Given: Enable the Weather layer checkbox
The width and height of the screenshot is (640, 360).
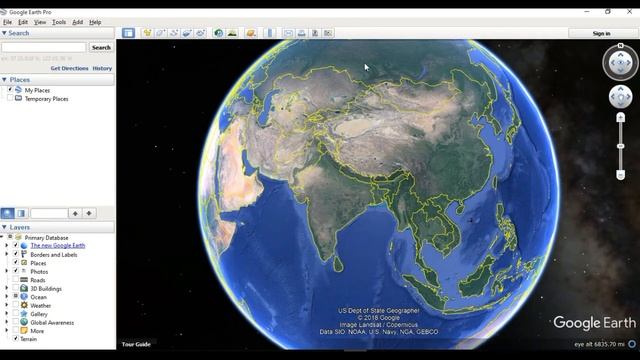Looking at the screenshot, I should 16,305.
